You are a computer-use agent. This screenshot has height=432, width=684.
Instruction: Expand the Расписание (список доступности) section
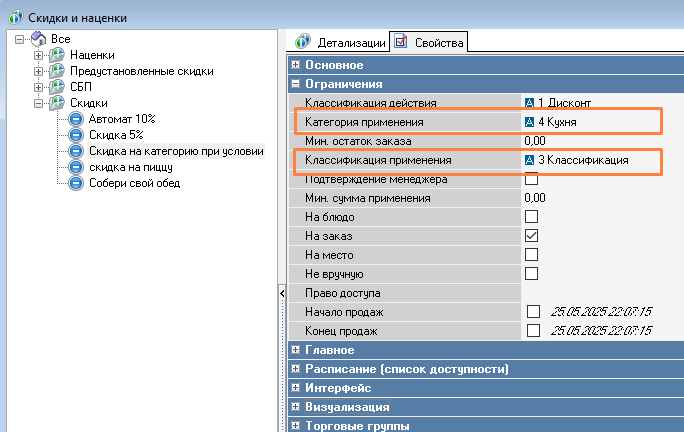(x=296, y=369)
